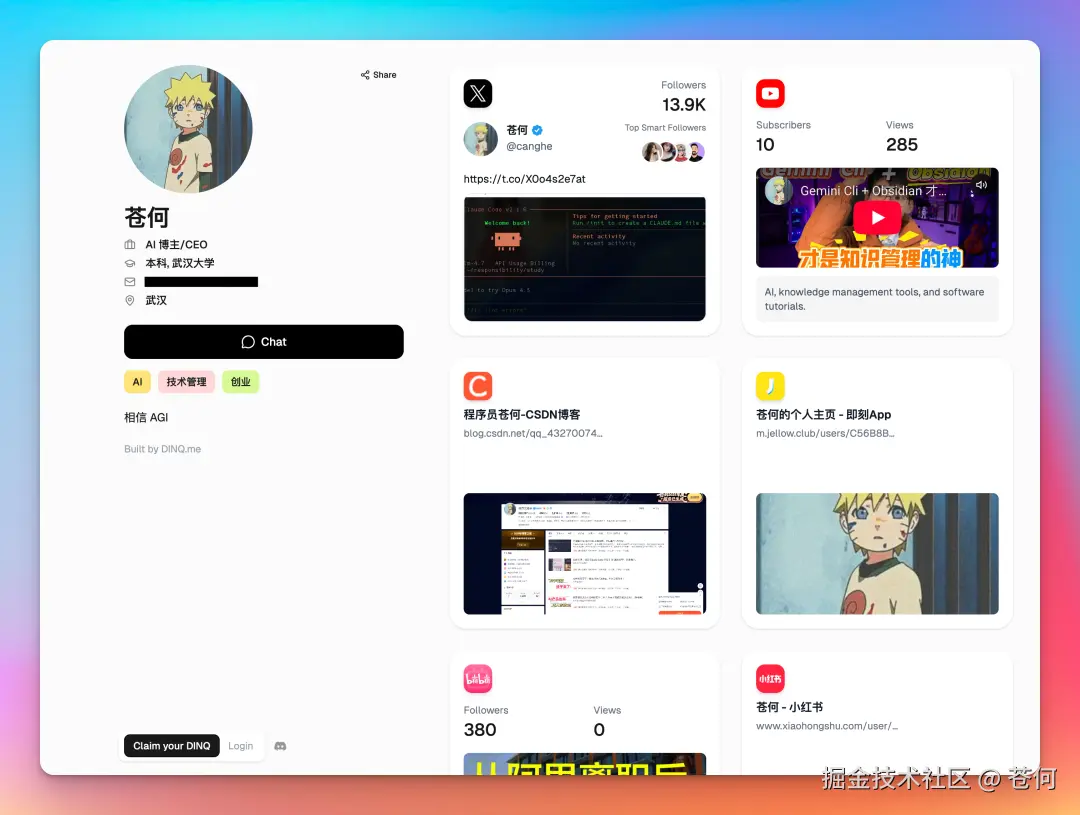The height and width of the screenshot is (815, 1080).
Task: Click the Discord icon next to Login
Action: coord(280,746)
